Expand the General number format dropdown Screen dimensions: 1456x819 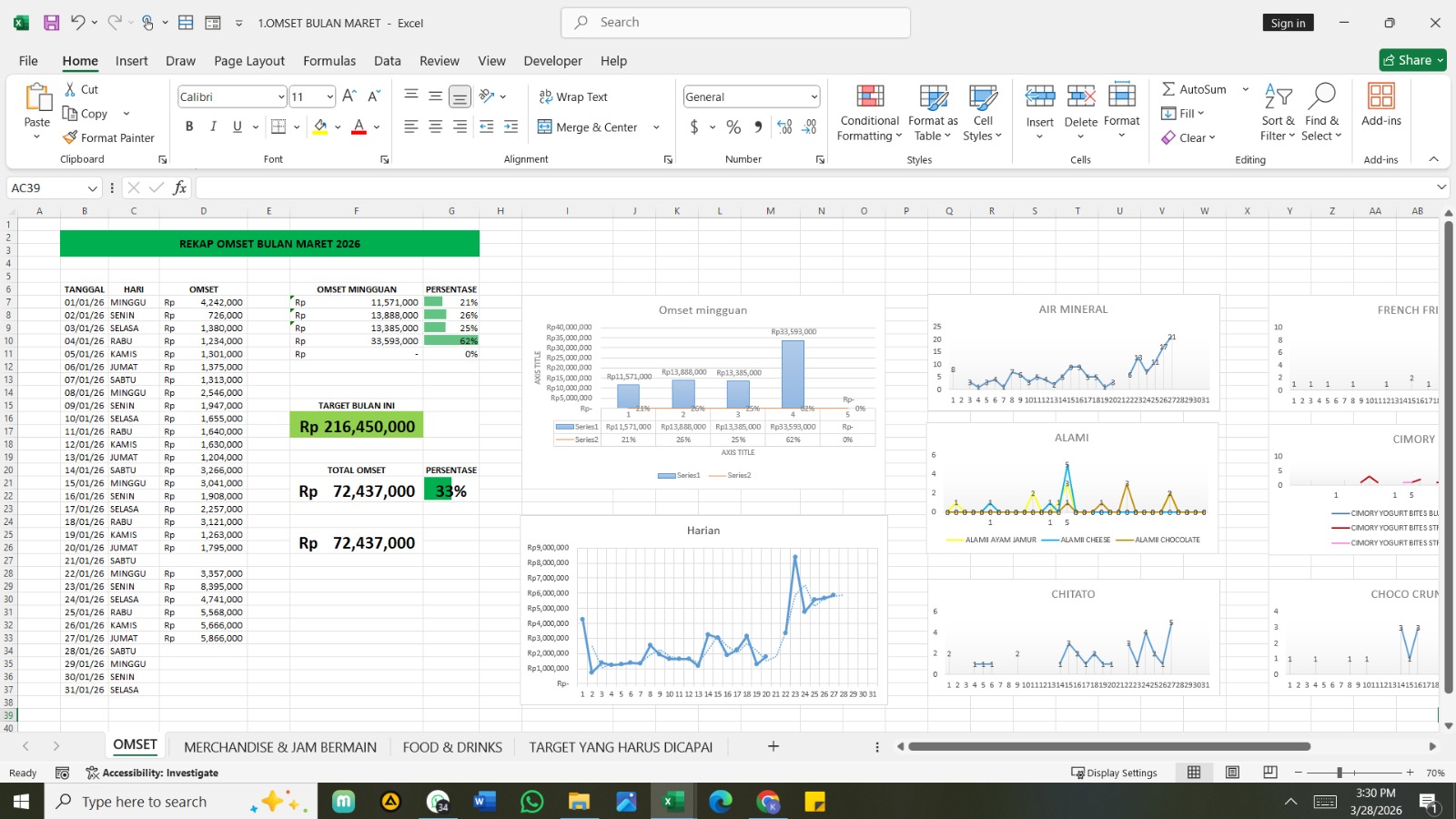point(814,96)
